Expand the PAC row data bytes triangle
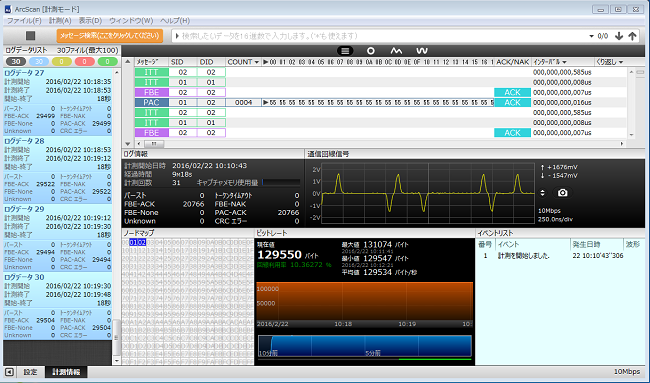 click(x=265, y=102)
